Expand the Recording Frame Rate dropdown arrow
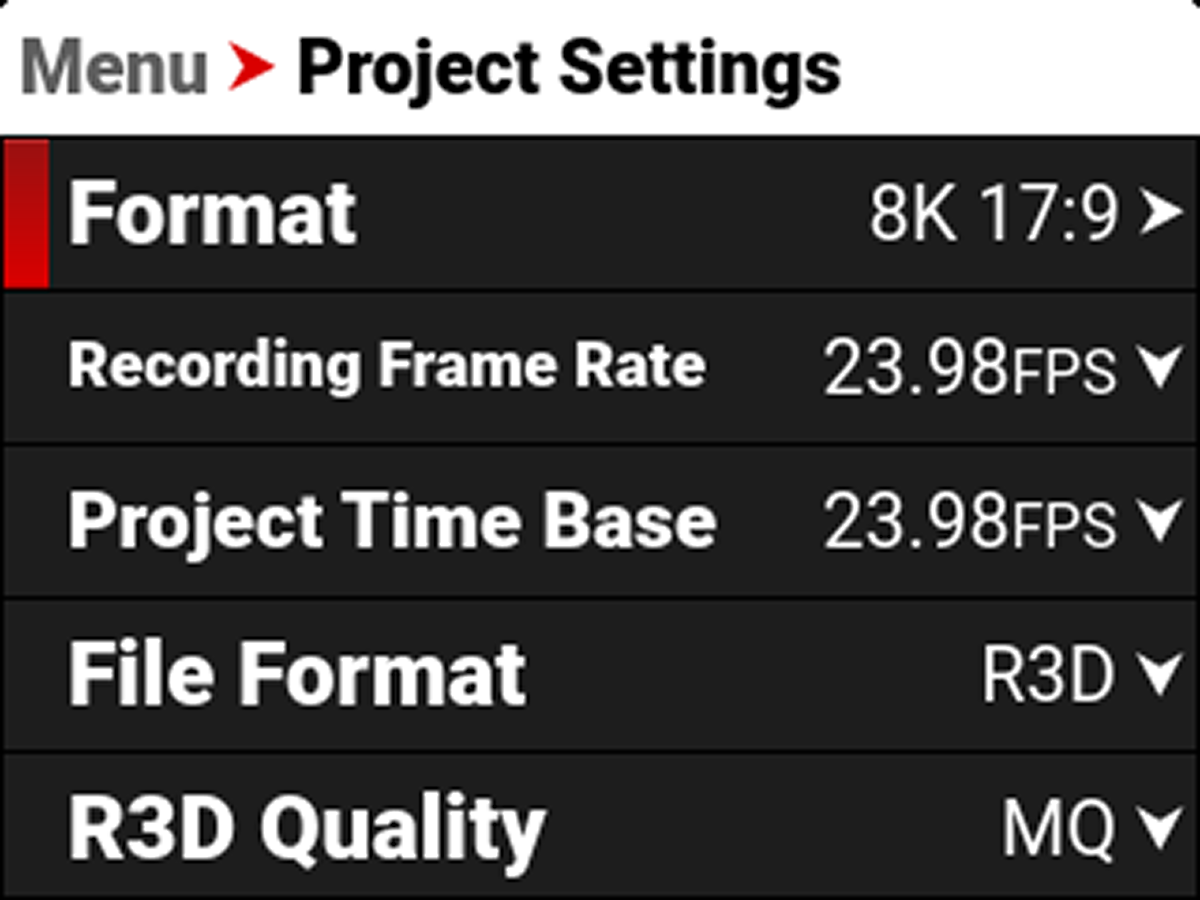 click(x=1161, y=368)
